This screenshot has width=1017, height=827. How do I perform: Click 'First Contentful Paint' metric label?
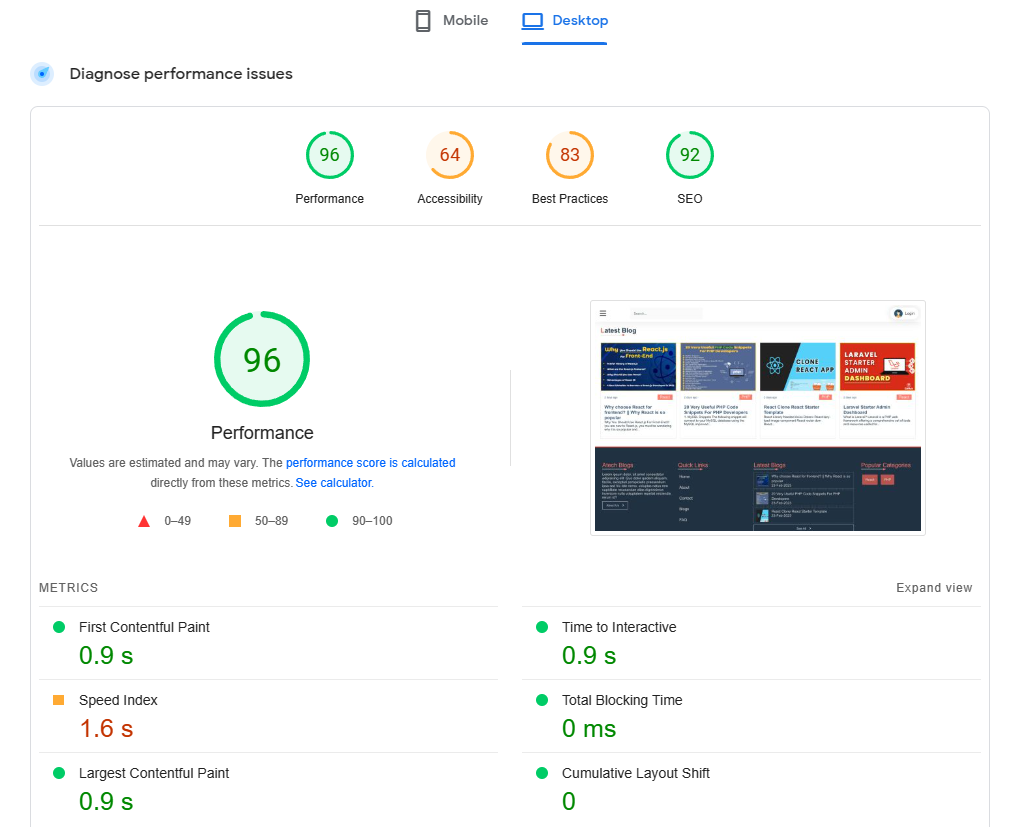coord(144,627)
